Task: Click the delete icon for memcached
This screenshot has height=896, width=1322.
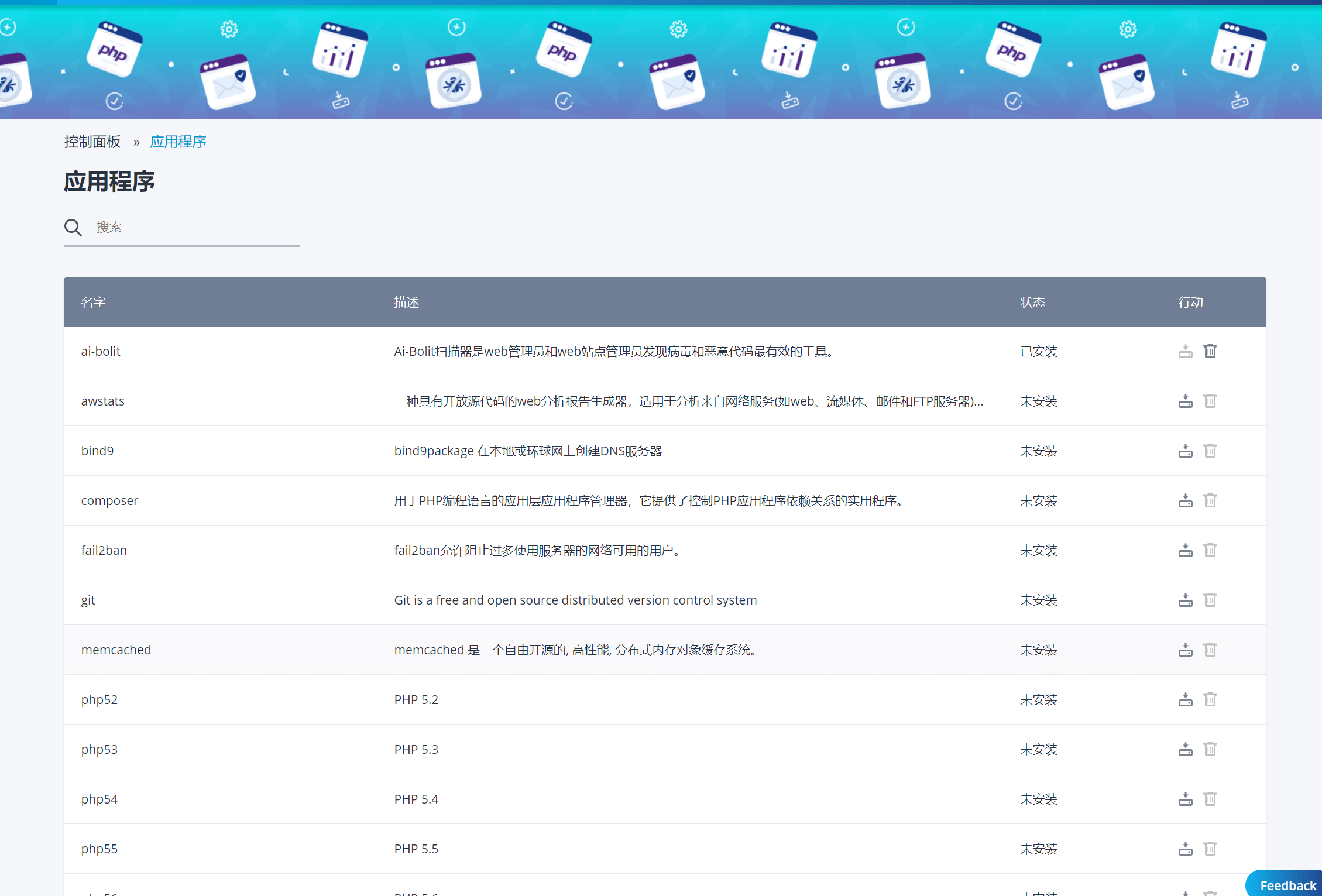Action: (1210, 650)
